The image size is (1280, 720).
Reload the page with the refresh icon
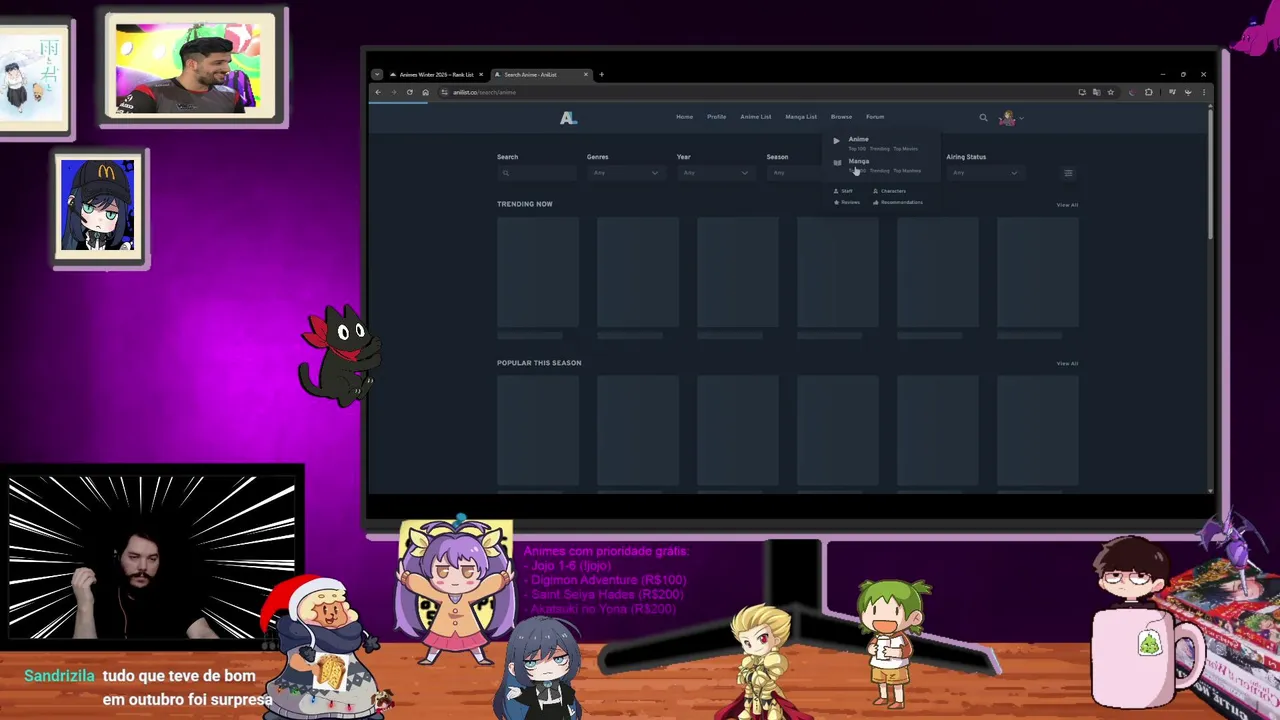[x=410, y=92]
